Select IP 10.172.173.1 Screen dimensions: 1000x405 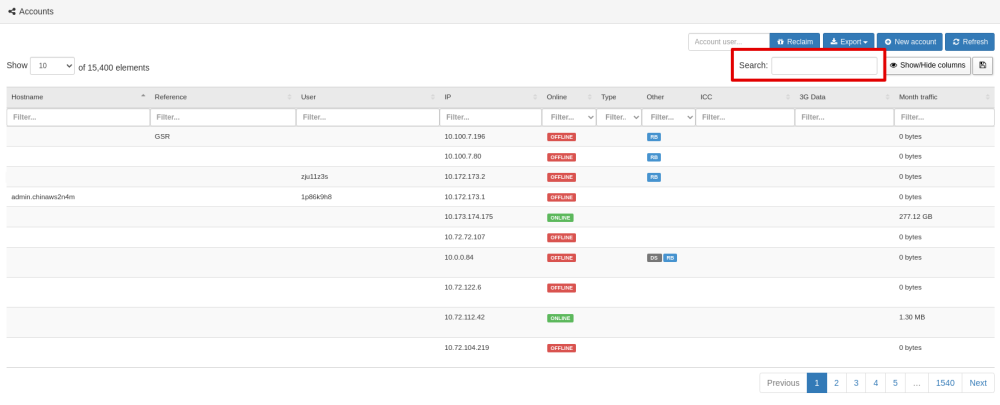pos(465,197)
